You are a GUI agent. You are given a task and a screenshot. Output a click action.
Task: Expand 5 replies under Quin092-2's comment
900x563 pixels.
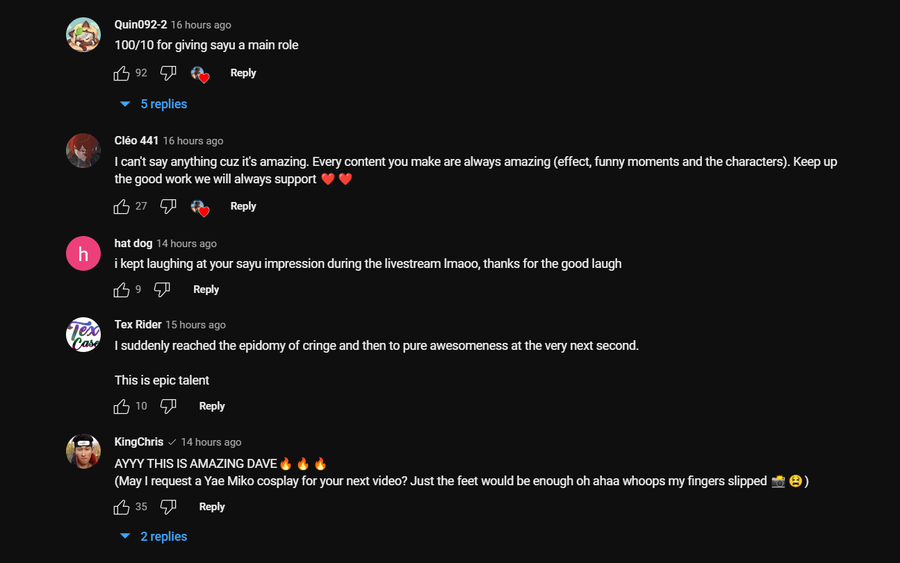(x=154, y=104)
